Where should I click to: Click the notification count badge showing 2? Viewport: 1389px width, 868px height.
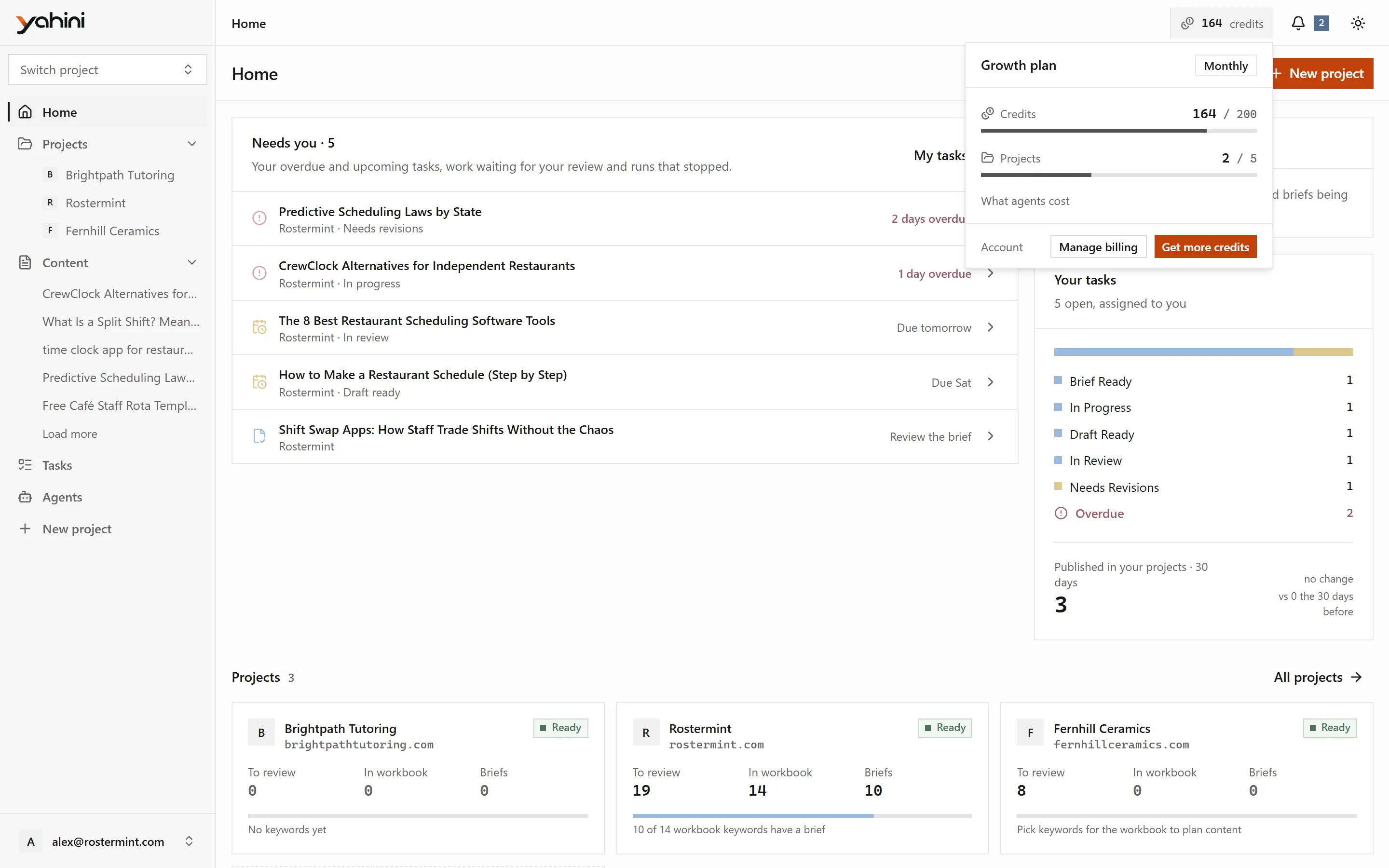pyautogui.click(x=1321, y=23)
